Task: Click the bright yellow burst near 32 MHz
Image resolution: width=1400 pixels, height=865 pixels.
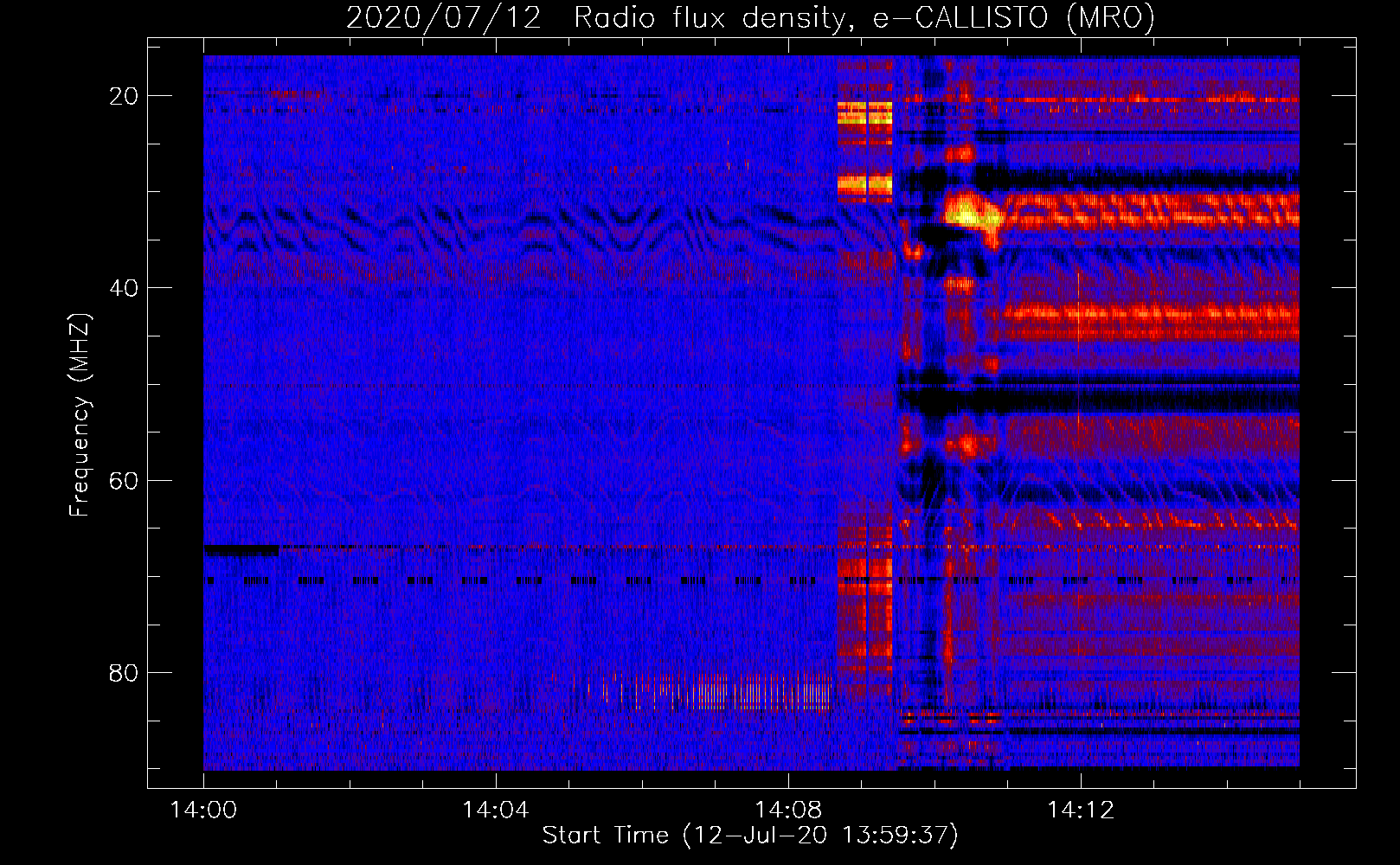Action: click(971, 212)
